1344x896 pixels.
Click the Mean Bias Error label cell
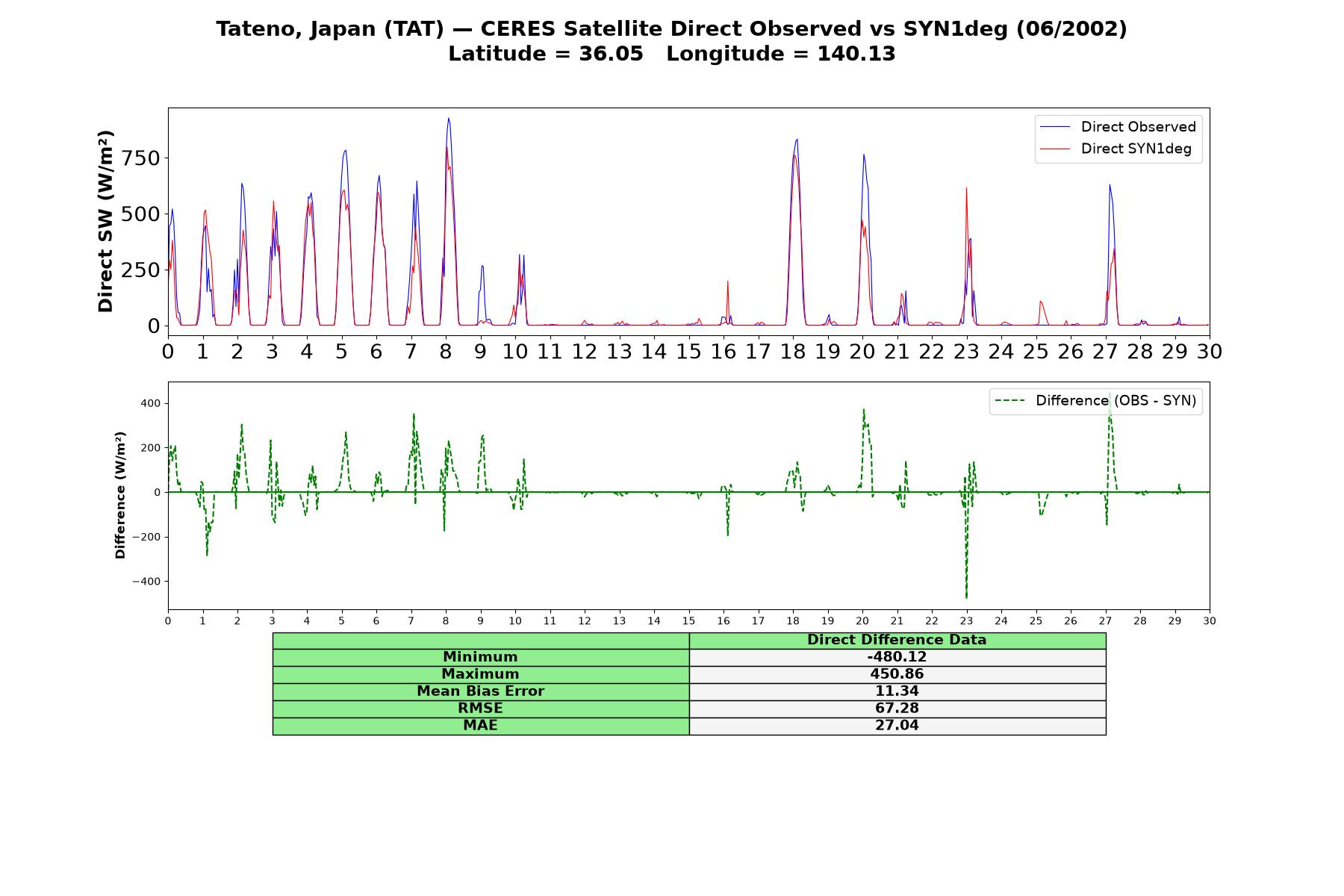point(480,691)
